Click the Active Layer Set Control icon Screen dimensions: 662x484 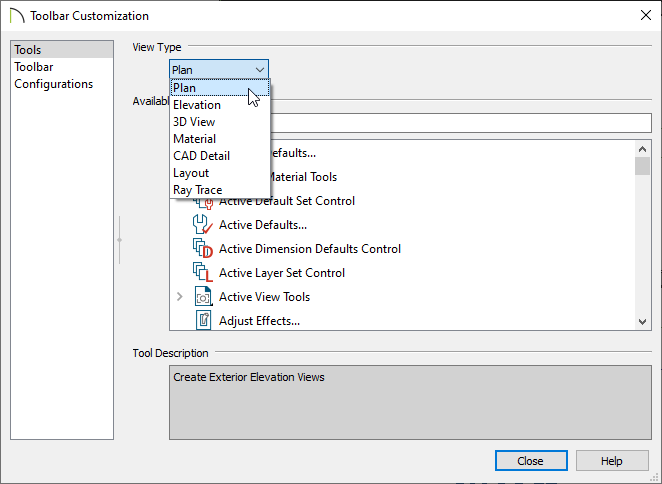click(x=203, y=273)
